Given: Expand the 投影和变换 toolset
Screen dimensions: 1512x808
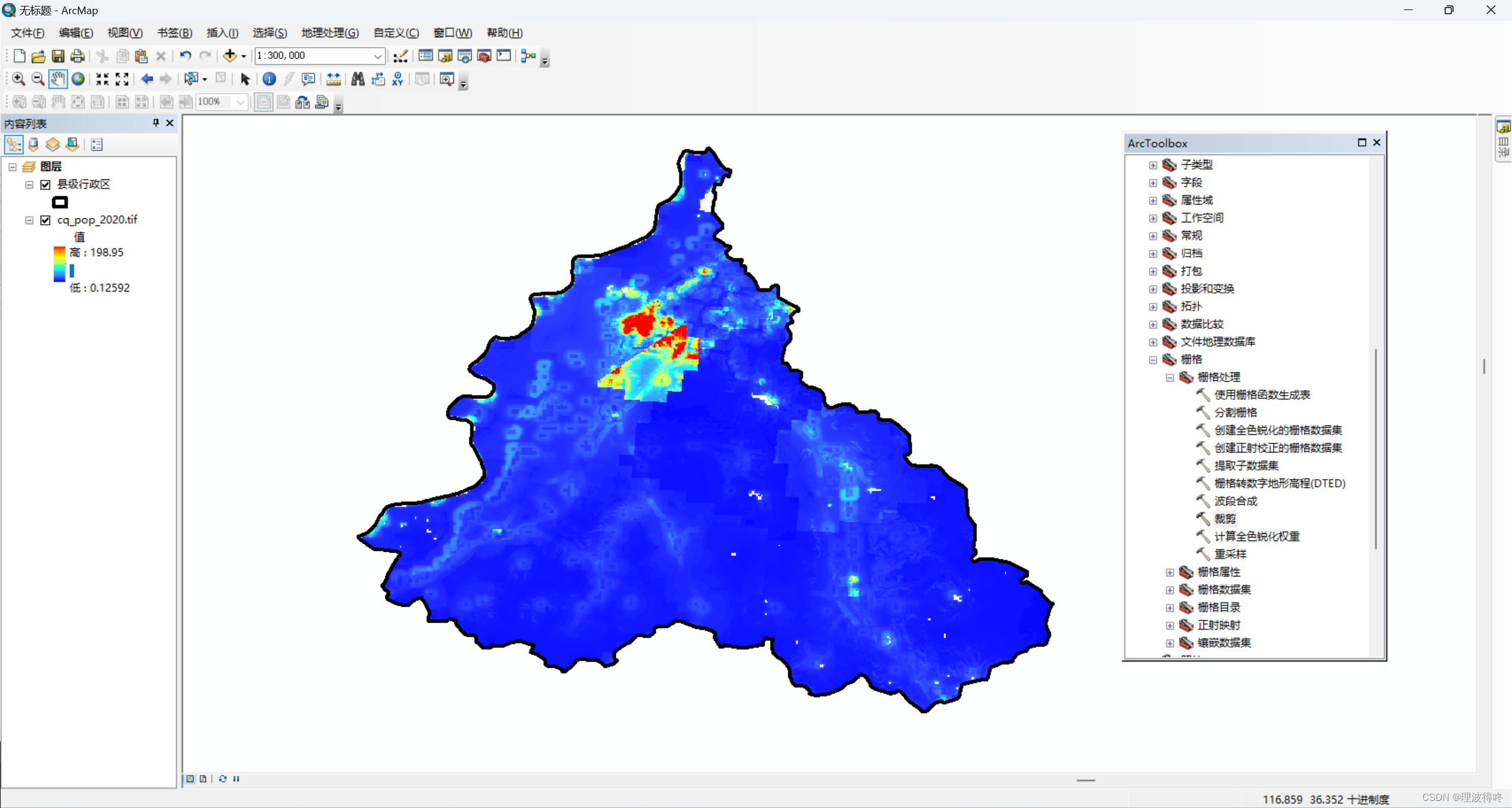Looking at the screenshot, I should (1152, 289).
